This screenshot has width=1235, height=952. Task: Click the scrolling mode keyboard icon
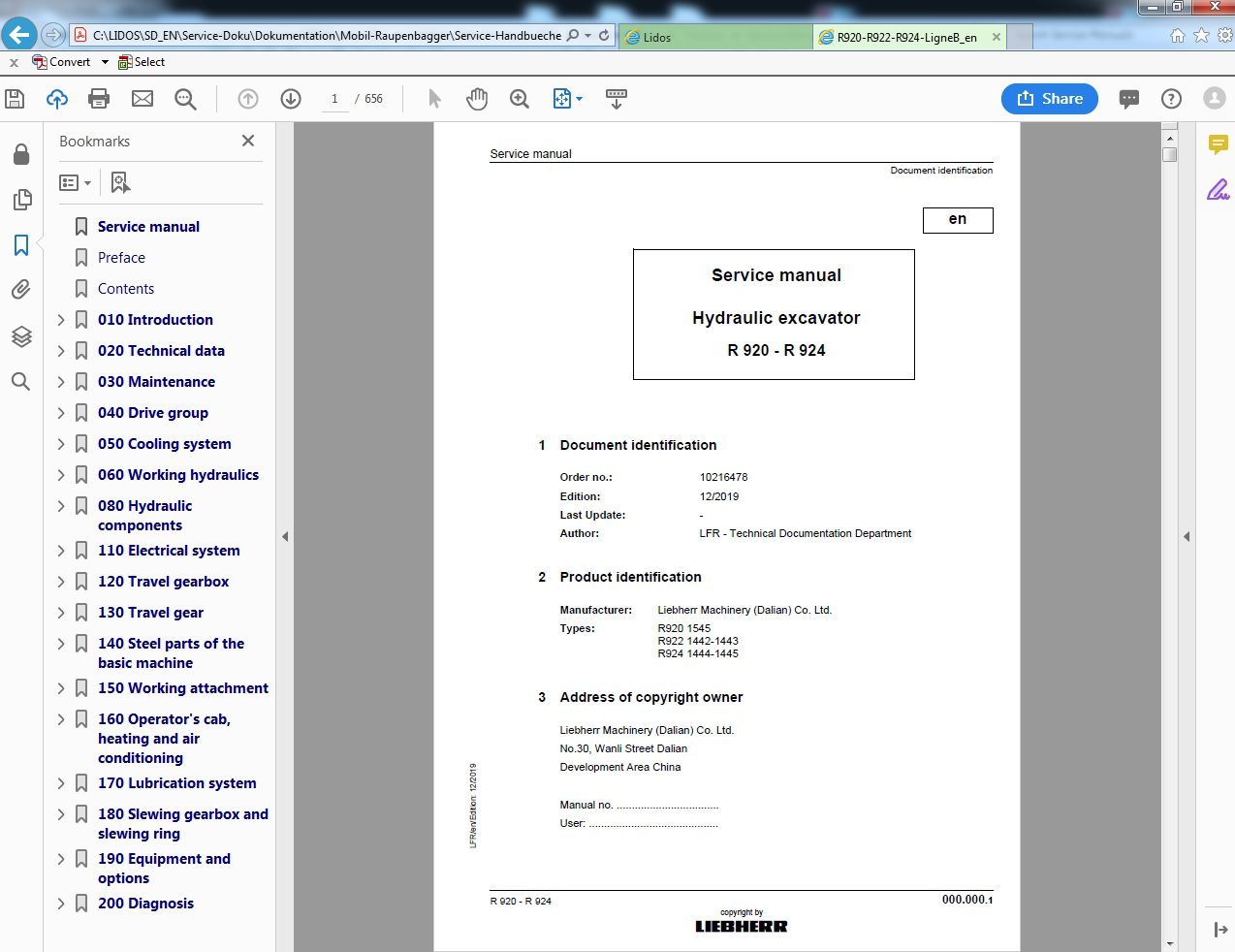(x=617, y=99)
